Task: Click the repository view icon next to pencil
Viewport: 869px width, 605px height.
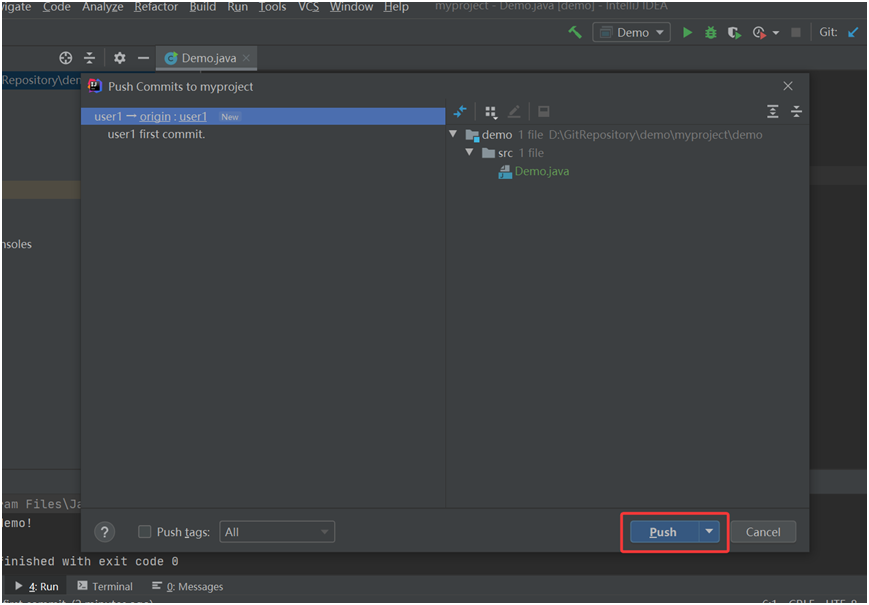Action: coord(544,111)
